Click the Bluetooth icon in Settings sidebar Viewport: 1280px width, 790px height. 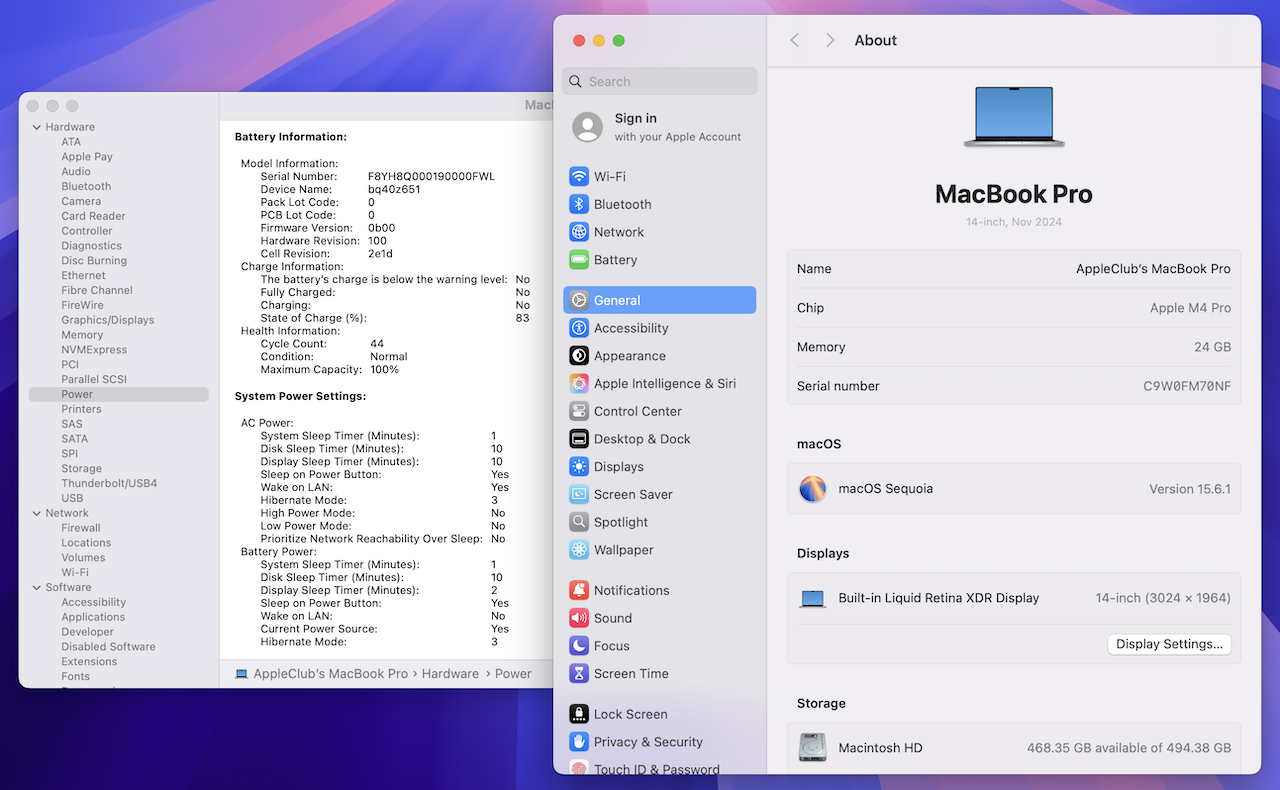point(579,204)
